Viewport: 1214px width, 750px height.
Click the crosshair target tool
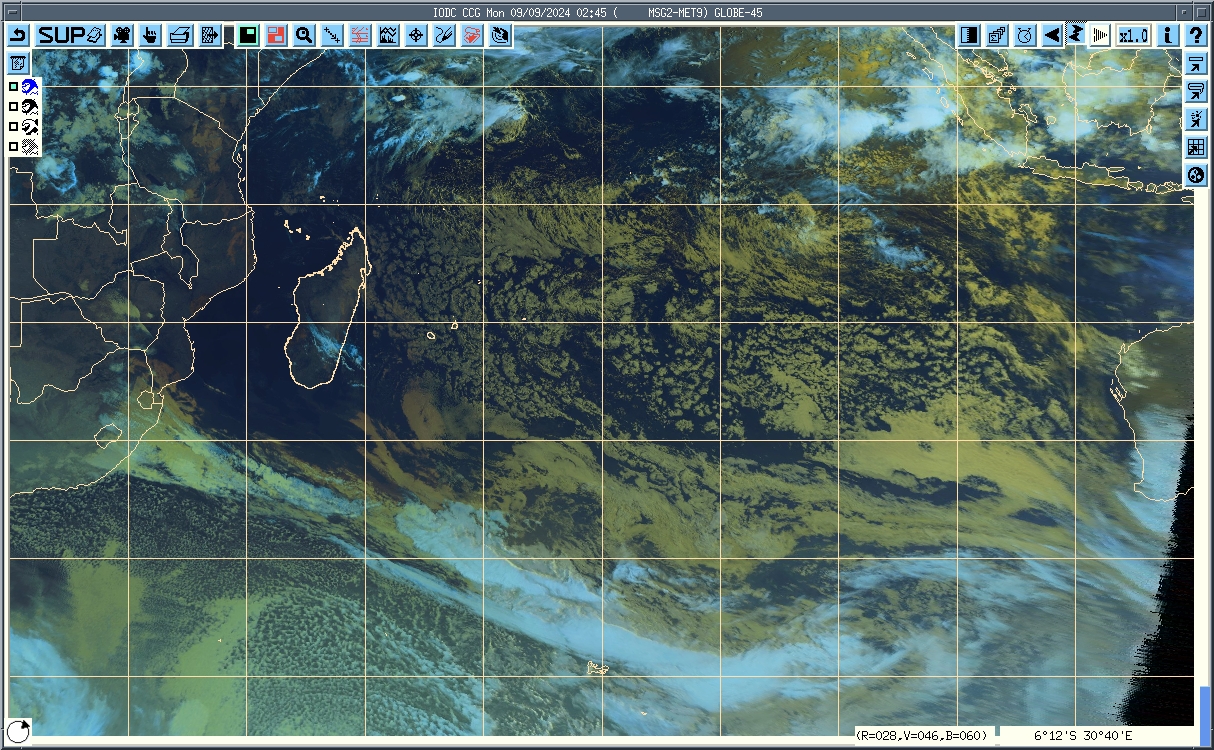coord(416,35)
